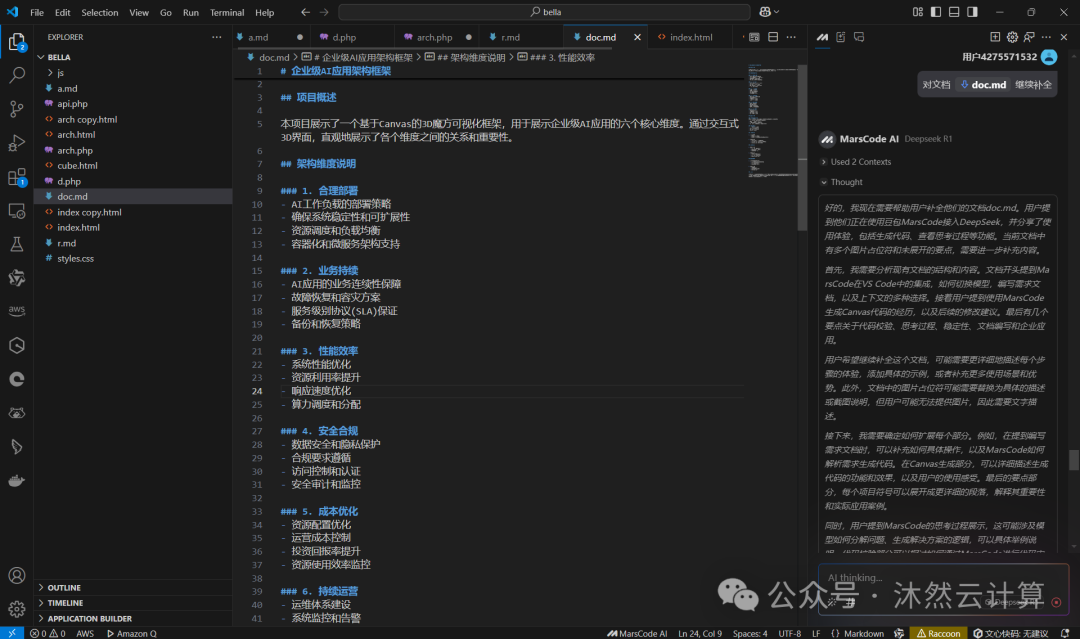The height and width of the screenshot is (639, 1080).
Task: Click Ln 24, Col 9 indicator
Action: [x=700, y=633]
